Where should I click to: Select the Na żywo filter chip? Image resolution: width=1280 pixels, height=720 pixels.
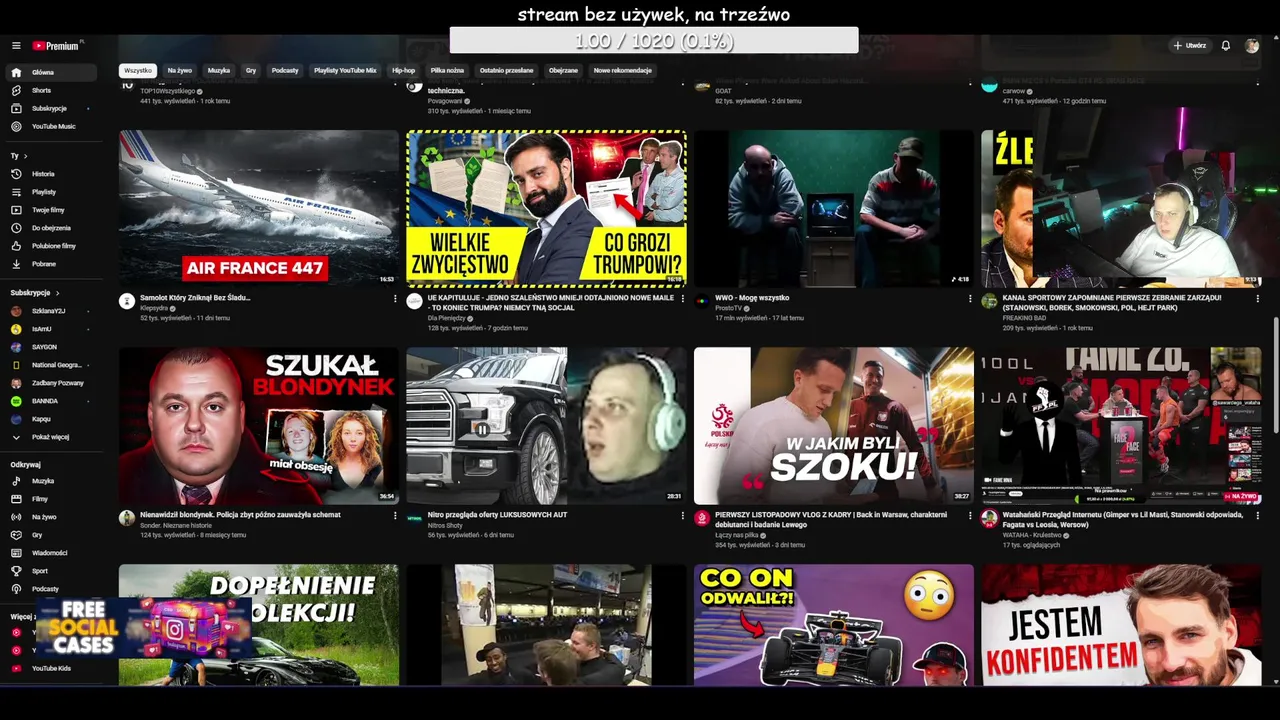(x=180, y=71)
